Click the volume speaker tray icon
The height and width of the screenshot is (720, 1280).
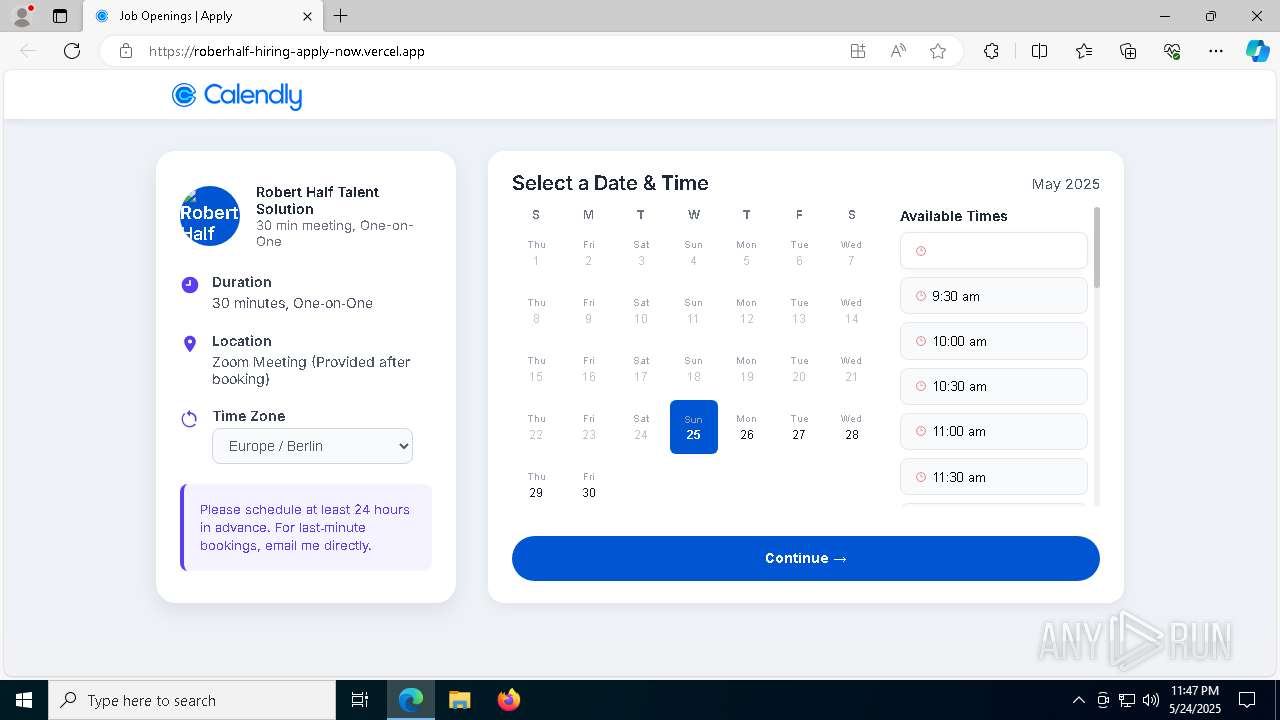[x=1150, y=700]
